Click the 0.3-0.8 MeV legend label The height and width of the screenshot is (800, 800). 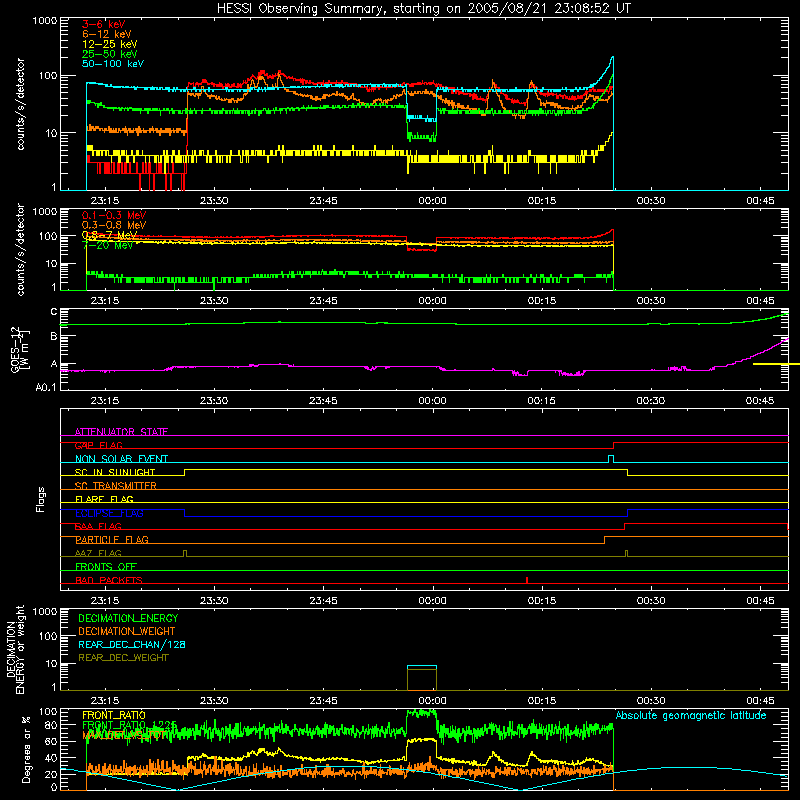pos(114,225)
